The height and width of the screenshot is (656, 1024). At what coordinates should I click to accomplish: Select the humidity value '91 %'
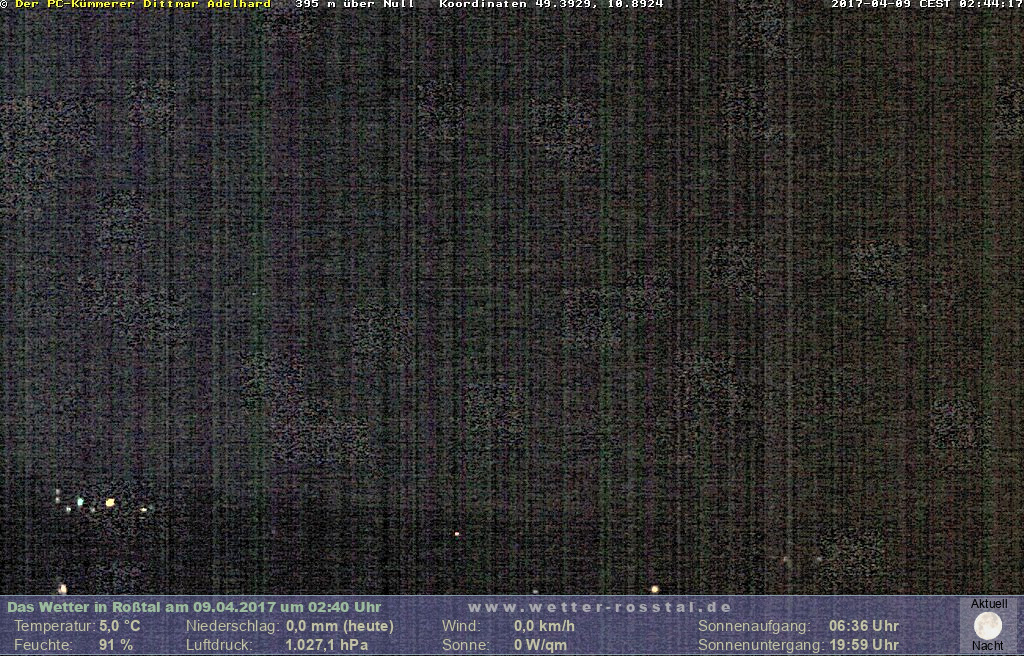pyautogui.click(x=116, y=645)
